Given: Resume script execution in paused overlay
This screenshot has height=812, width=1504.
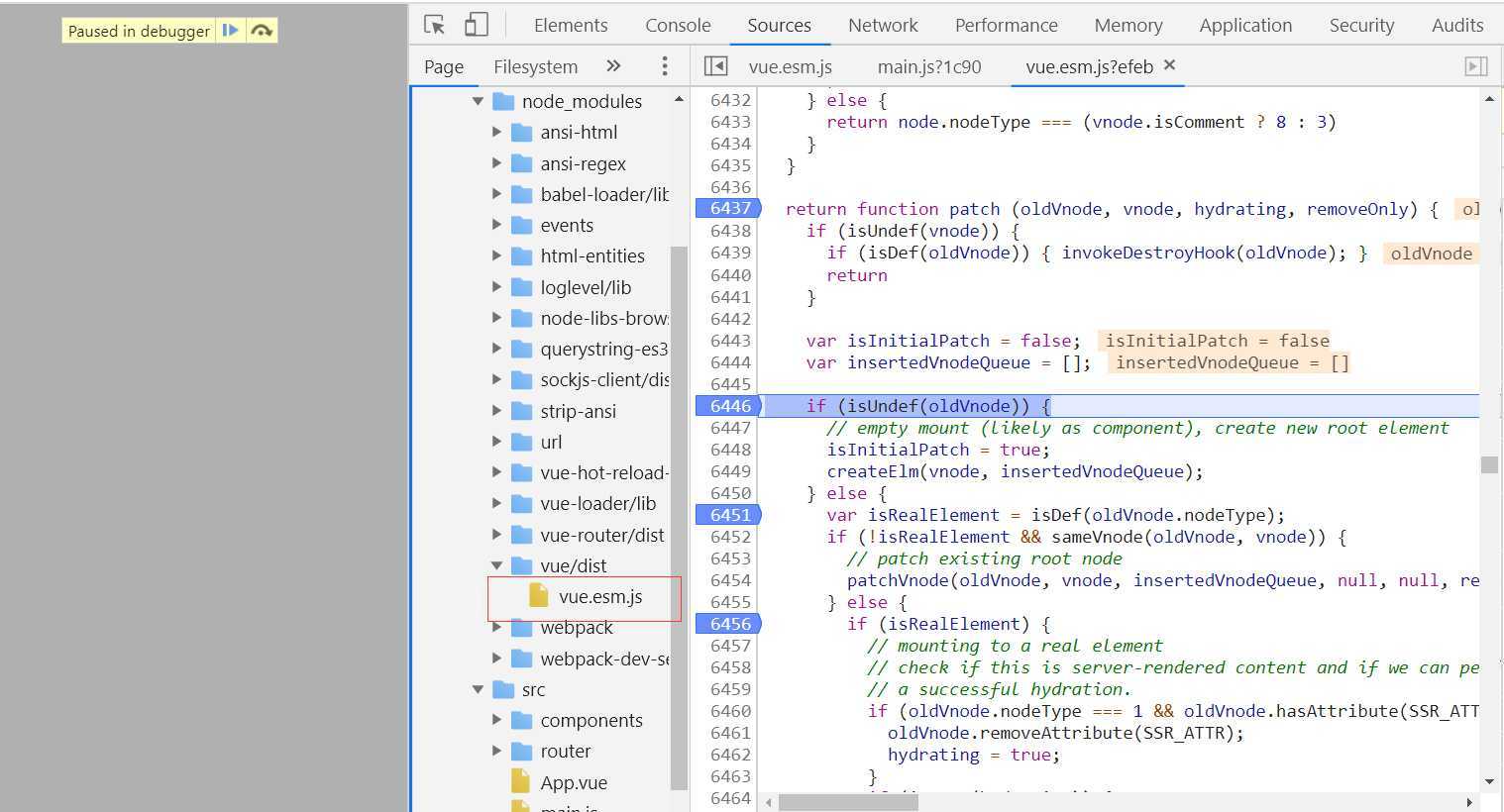Looking at the screenshot, I should click(x=230, y=31).
